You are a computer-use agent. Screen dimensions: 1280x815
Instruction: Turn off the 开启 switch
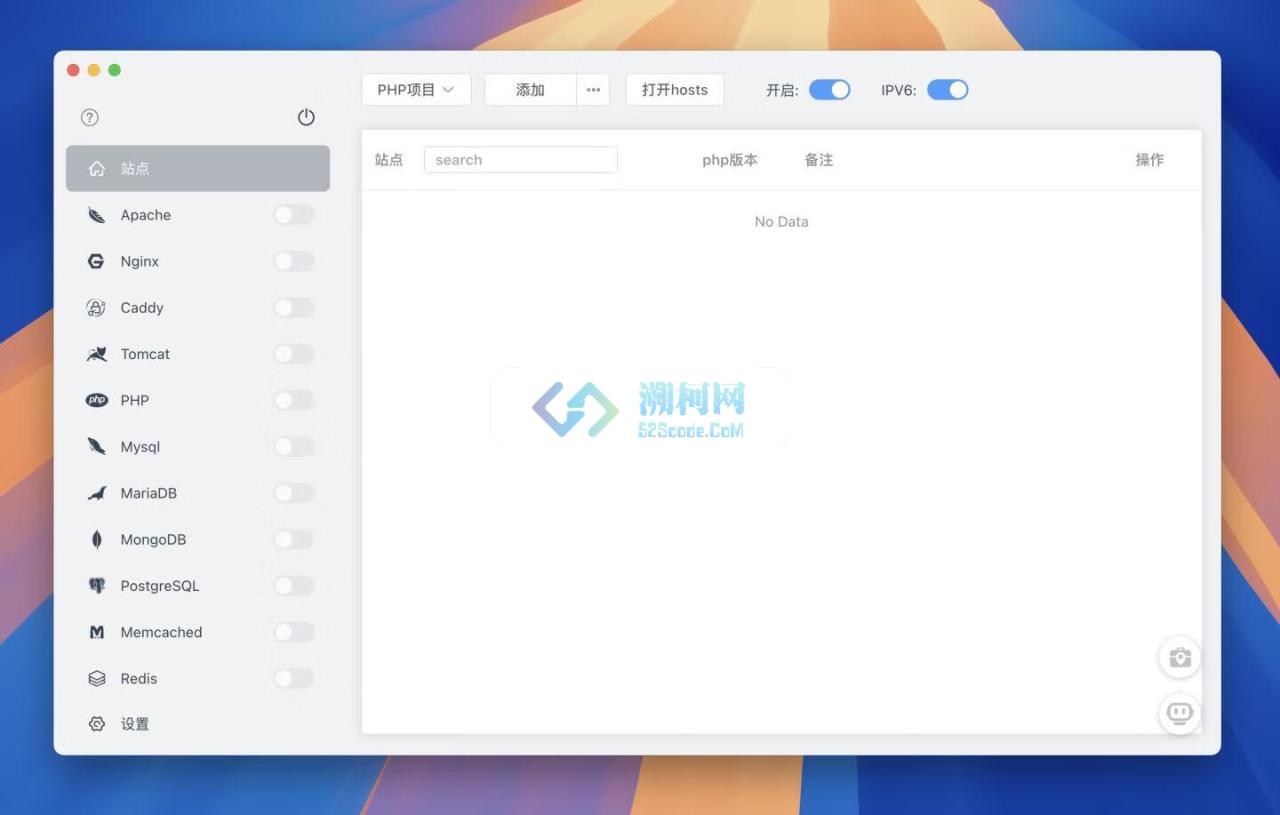pyautogui.click(x=829, y=90)
